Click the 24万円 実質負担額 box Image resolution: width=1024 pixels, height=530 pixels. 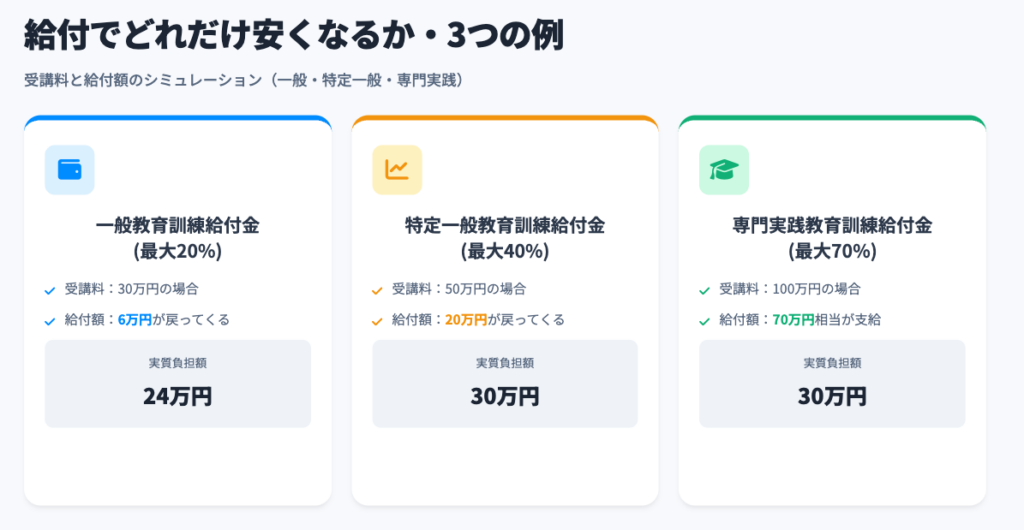177,384
